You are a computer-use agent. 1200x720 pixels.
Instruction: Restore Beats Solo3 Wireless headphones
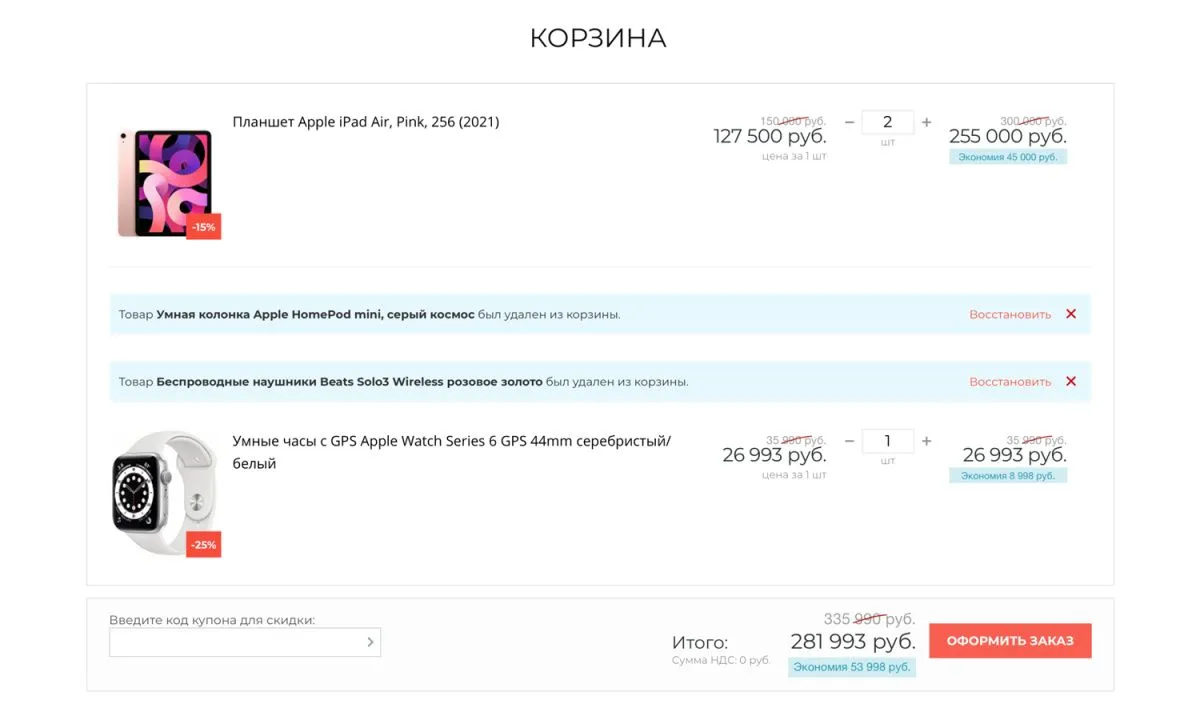[x=1010, y=381]
